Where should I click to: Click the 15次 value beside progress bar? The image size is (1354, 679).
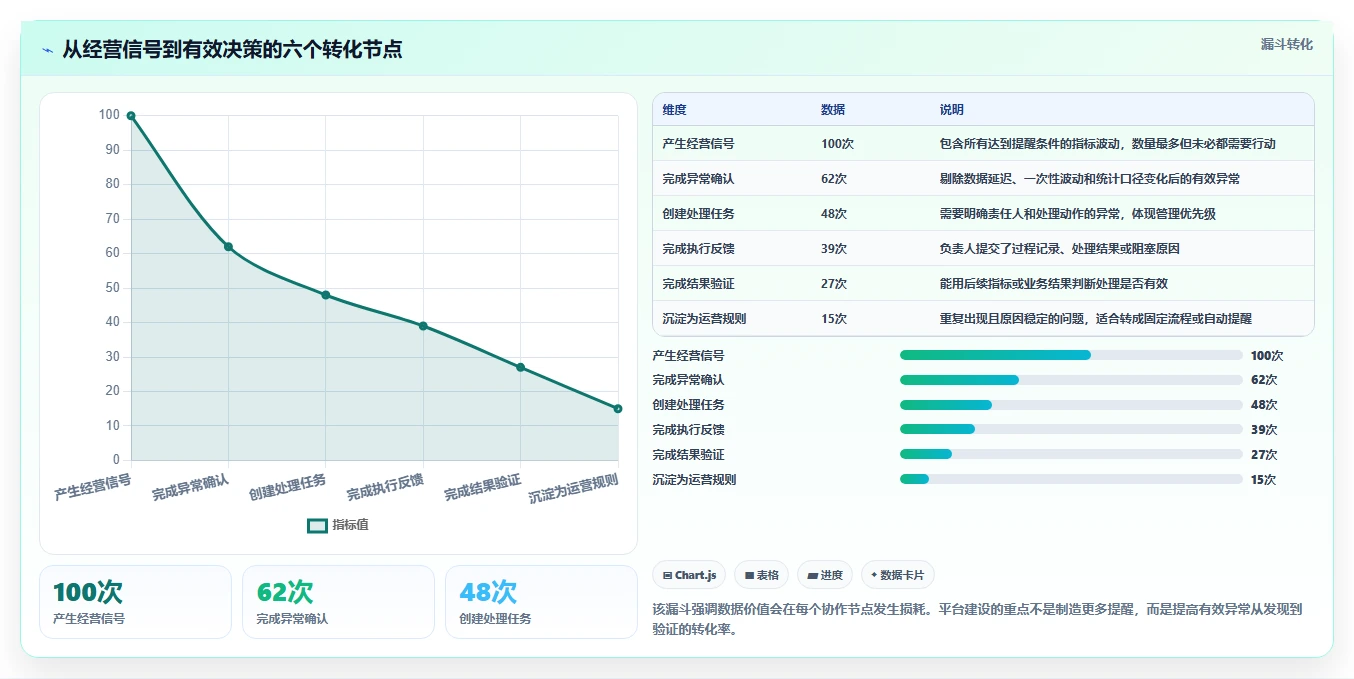click(1264, 480)
